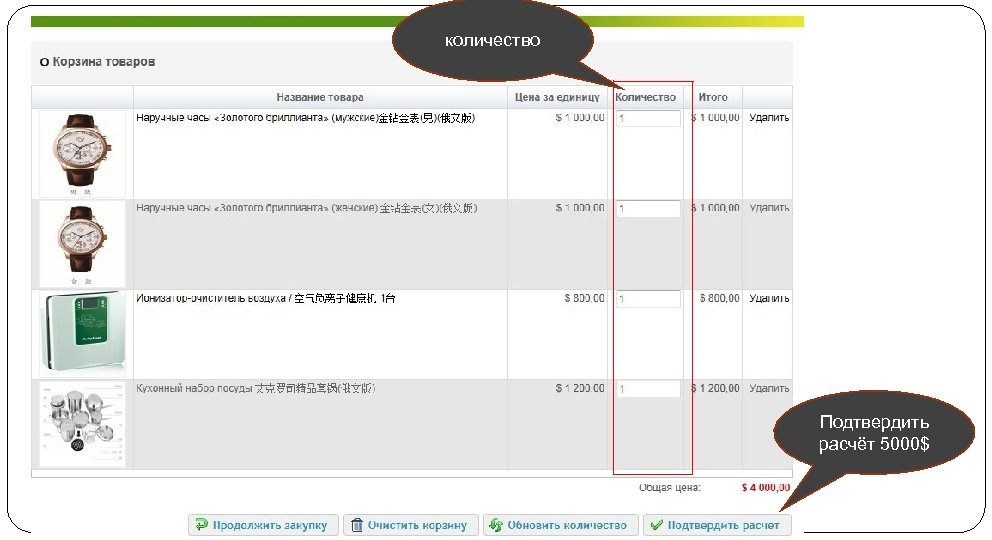The height and width of the screenshot is (540, 992).
Task: Click the refresh arrows icon on Обновить количество
Action: (x=496, y=525)
